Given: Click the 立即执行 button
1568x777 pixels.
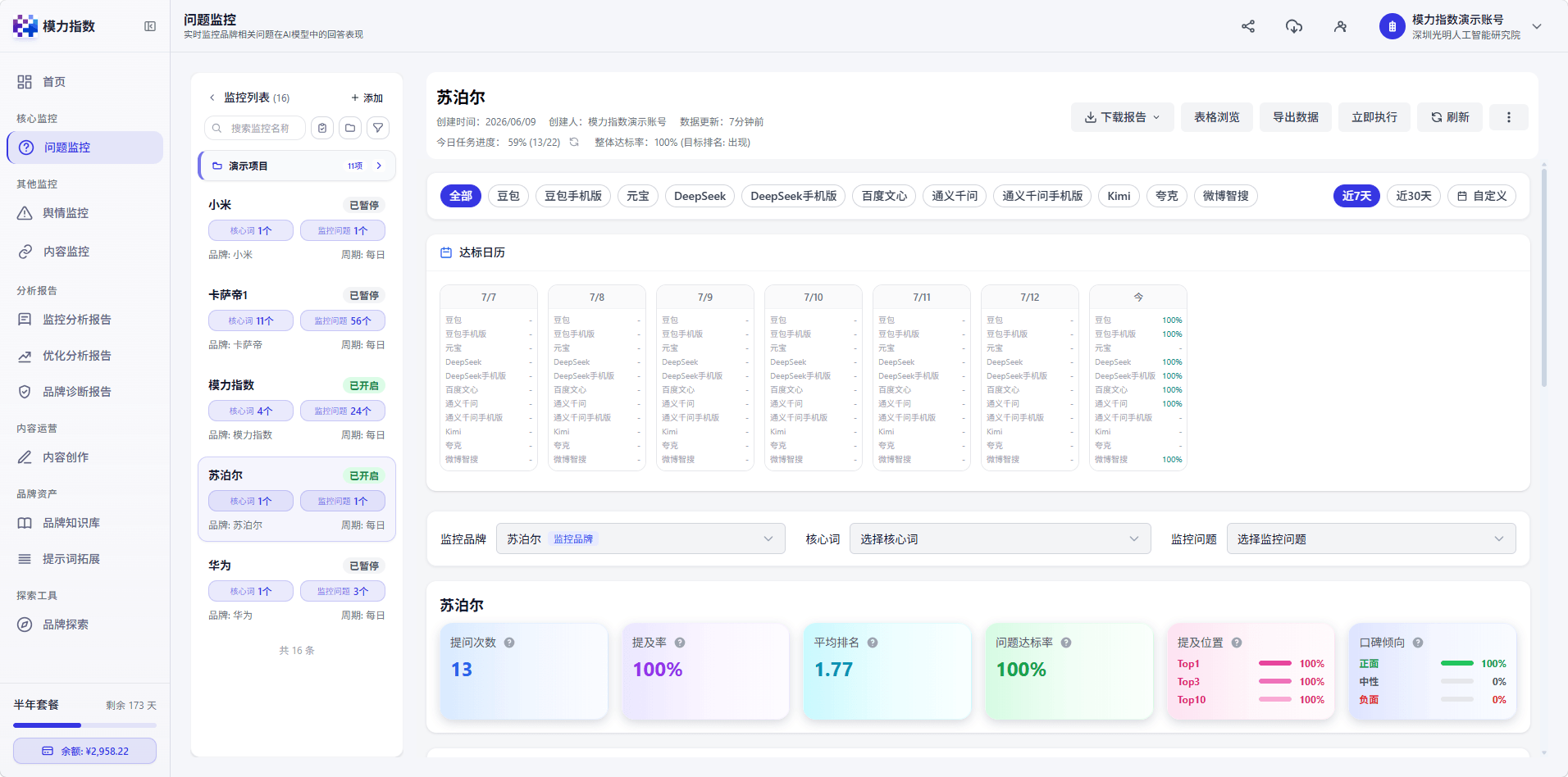Looking at the screenshot, I should point(1374,117).
